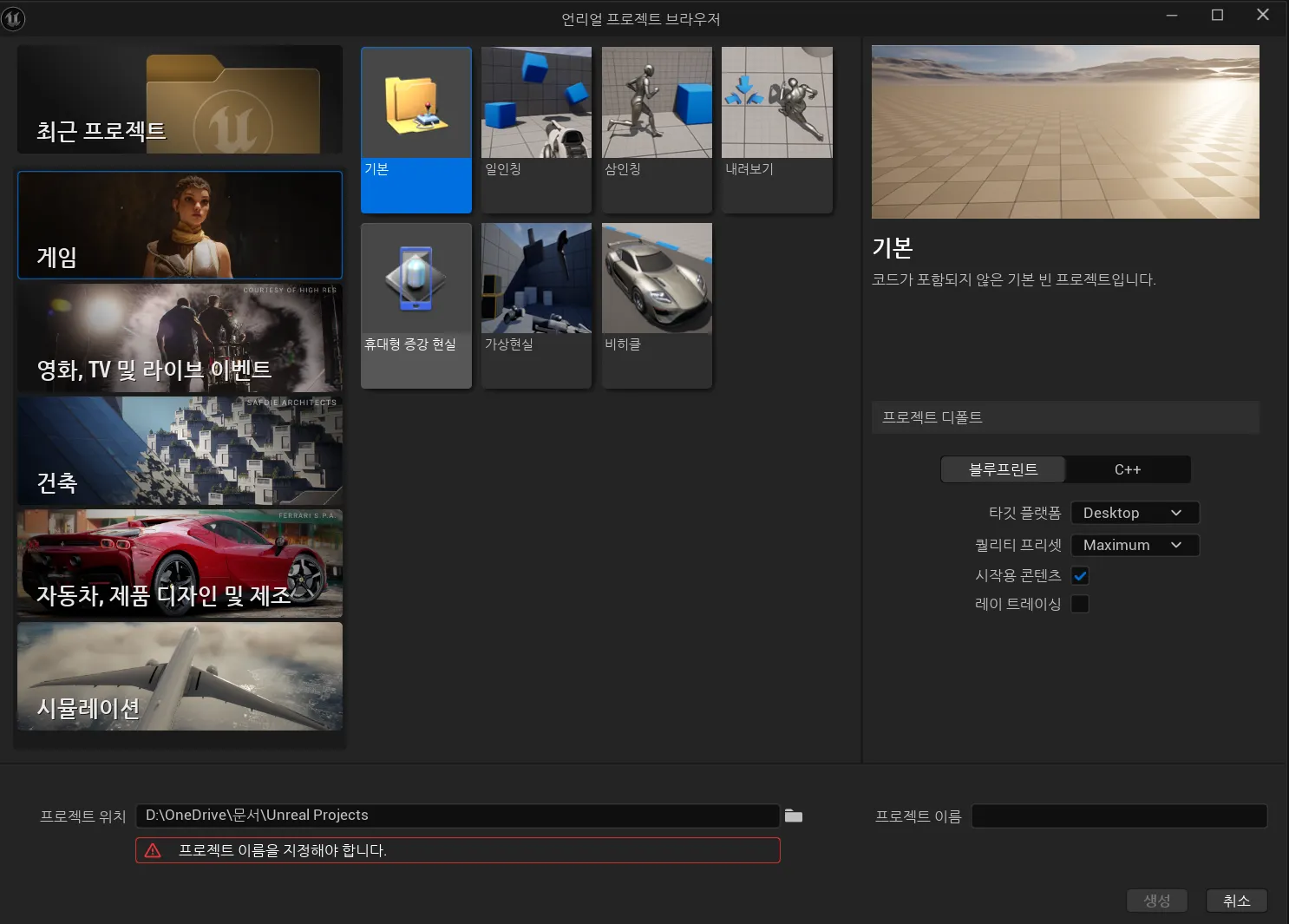1289x924 pixels.
Task: Enable the 레이 트레이싱 checkbox
Action: tap(1080, 604)
